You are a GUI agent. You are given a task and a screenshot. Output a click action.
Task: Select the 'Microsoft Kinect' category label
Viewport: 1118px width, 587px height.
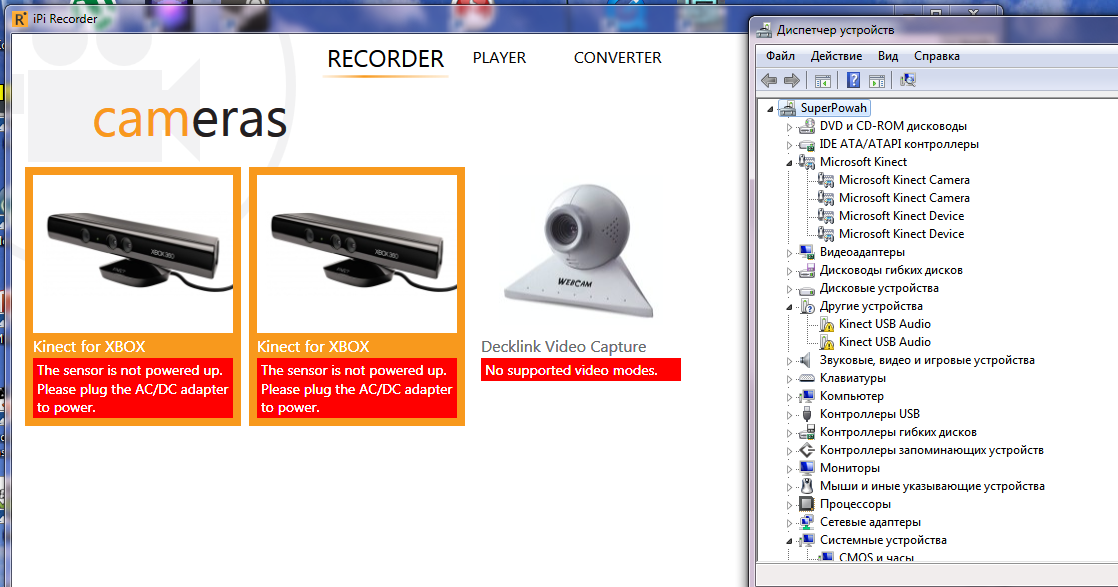pos(863,162)
